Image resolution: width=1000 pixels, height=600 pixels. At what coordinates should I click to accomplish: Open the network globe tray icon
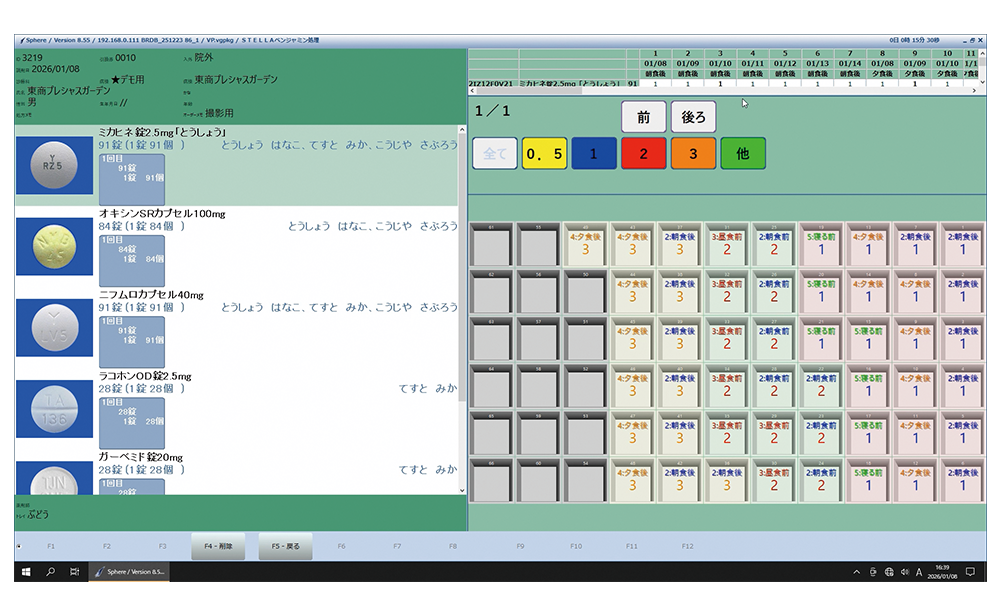[x=889, y=572]
